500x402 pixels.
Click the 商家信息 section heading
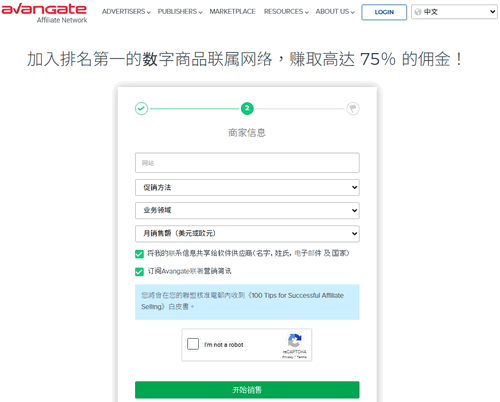point(247,133)
